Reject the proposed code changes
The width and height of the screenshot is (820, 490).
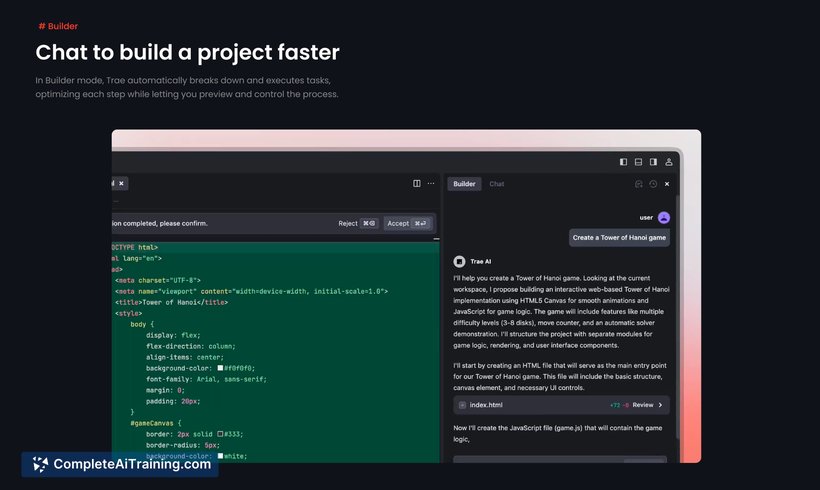[x=358, y=223]
